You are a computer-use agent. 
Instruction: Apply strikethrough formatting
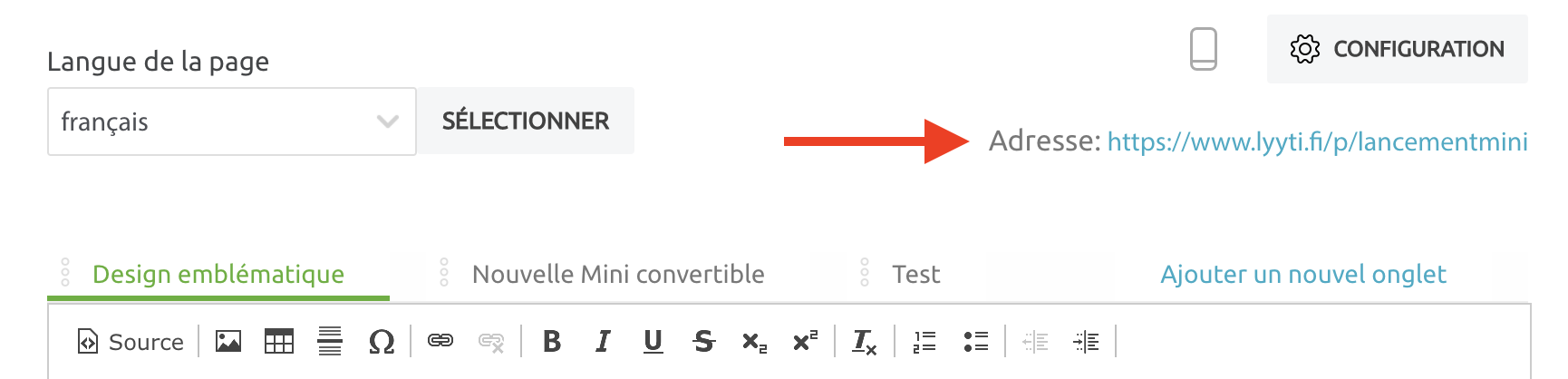click(x=703, y=342)
